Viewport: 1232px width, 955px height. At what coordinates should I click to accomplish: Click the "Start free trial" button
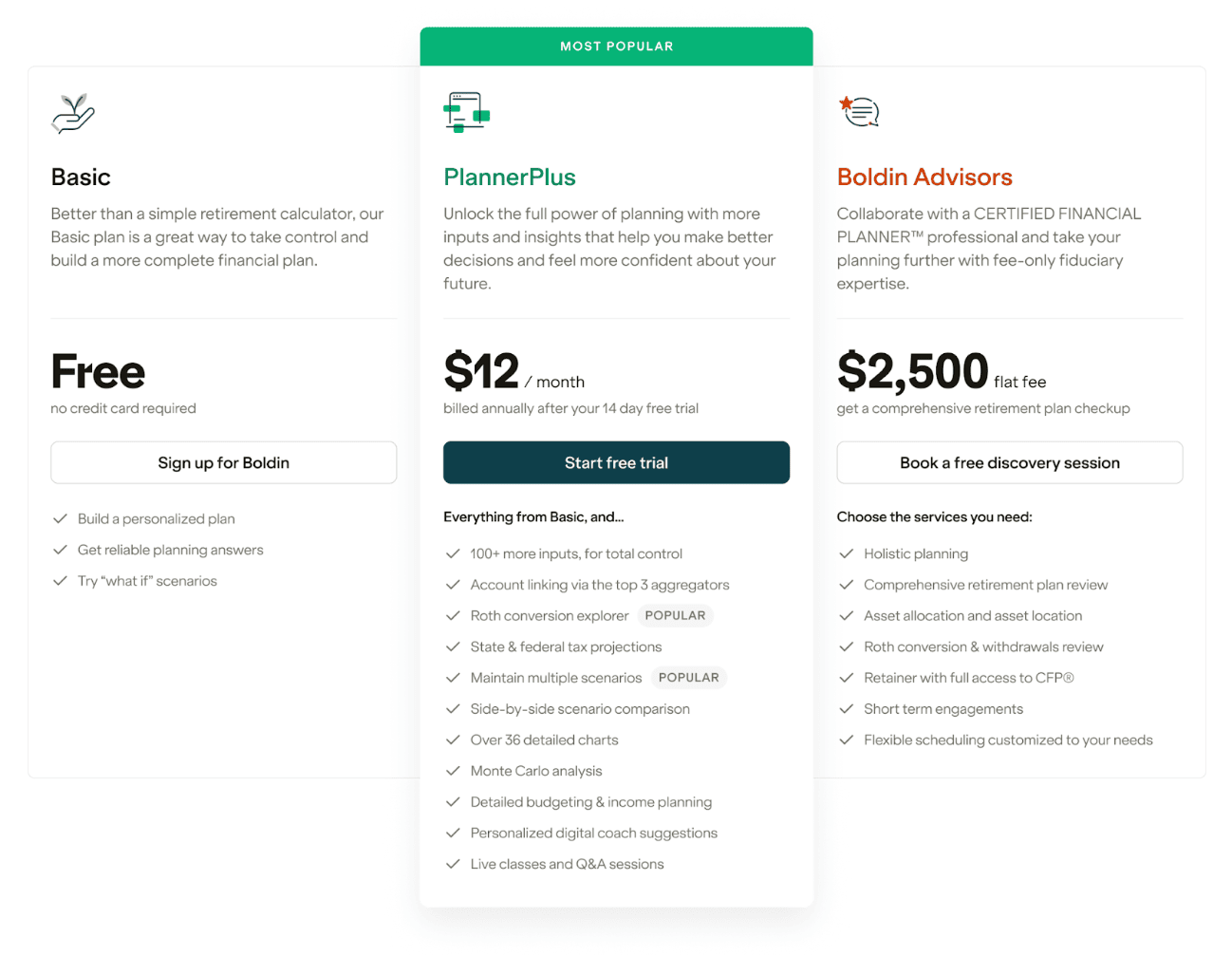(615, 462)
